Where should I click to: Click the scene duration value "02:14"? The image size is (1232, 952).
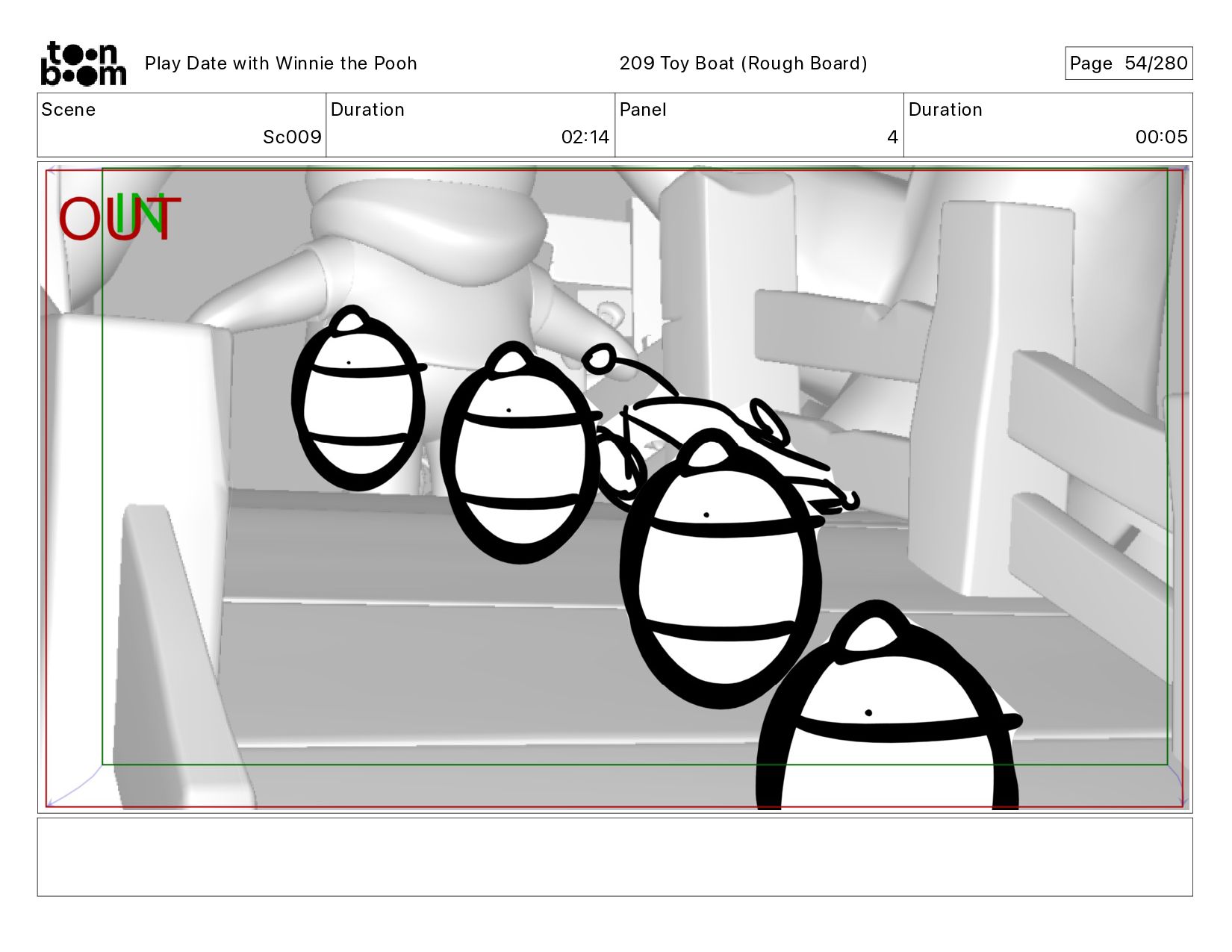585,137
